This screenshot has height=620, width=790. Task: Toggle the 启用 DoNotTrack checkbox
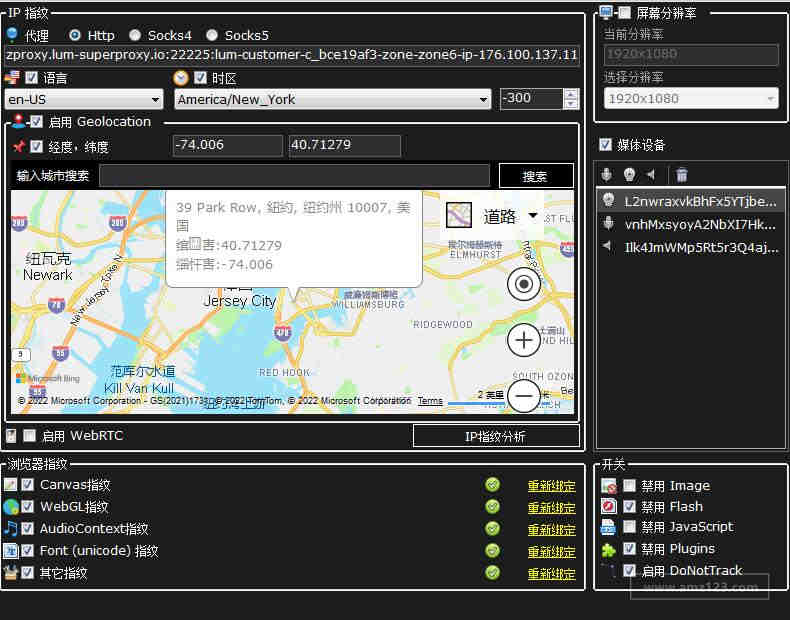[x=629, y=570]
